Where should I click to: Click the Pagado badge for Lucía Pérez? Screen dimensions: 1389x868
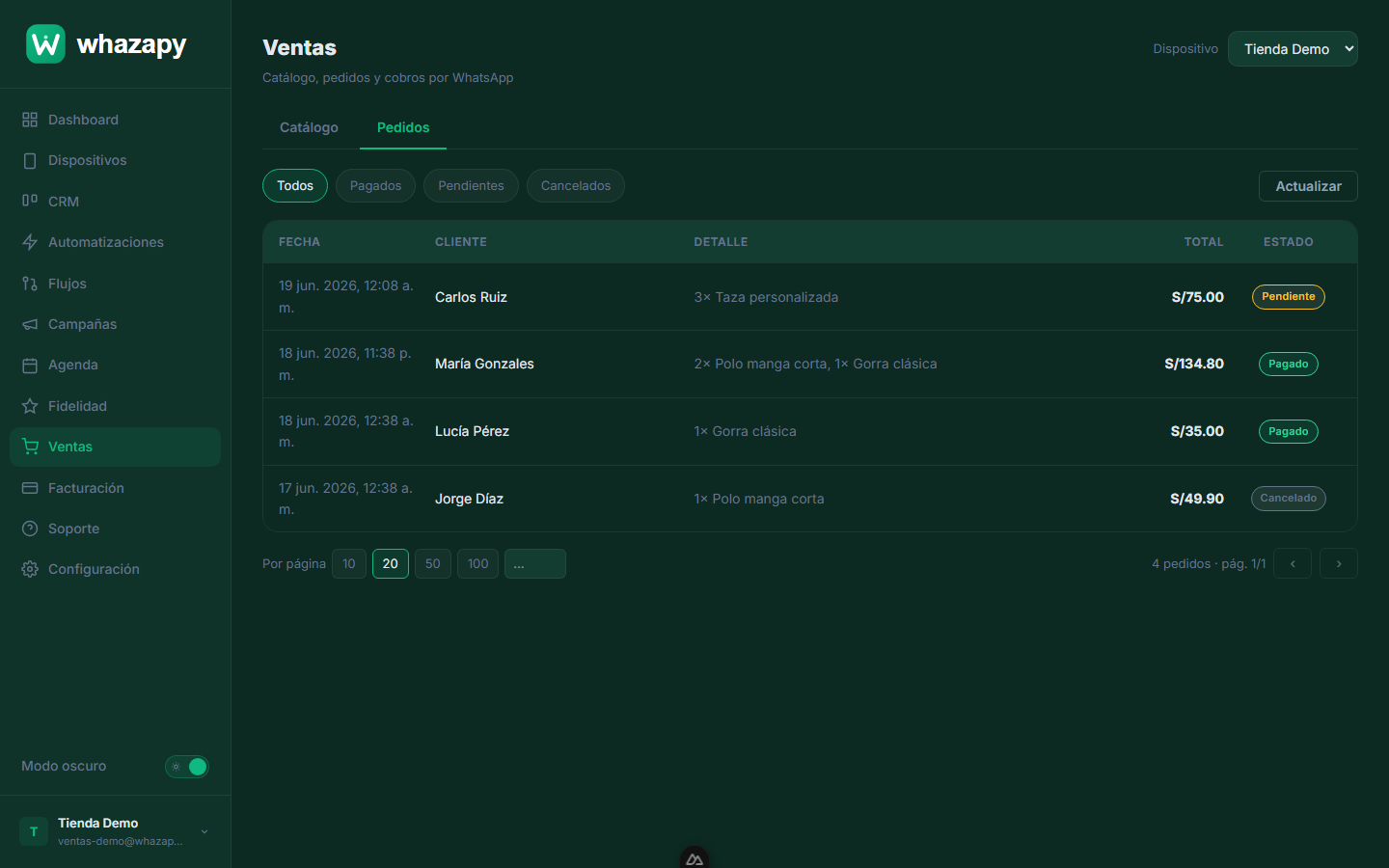pyautogui.click(x=1289, y=431)
